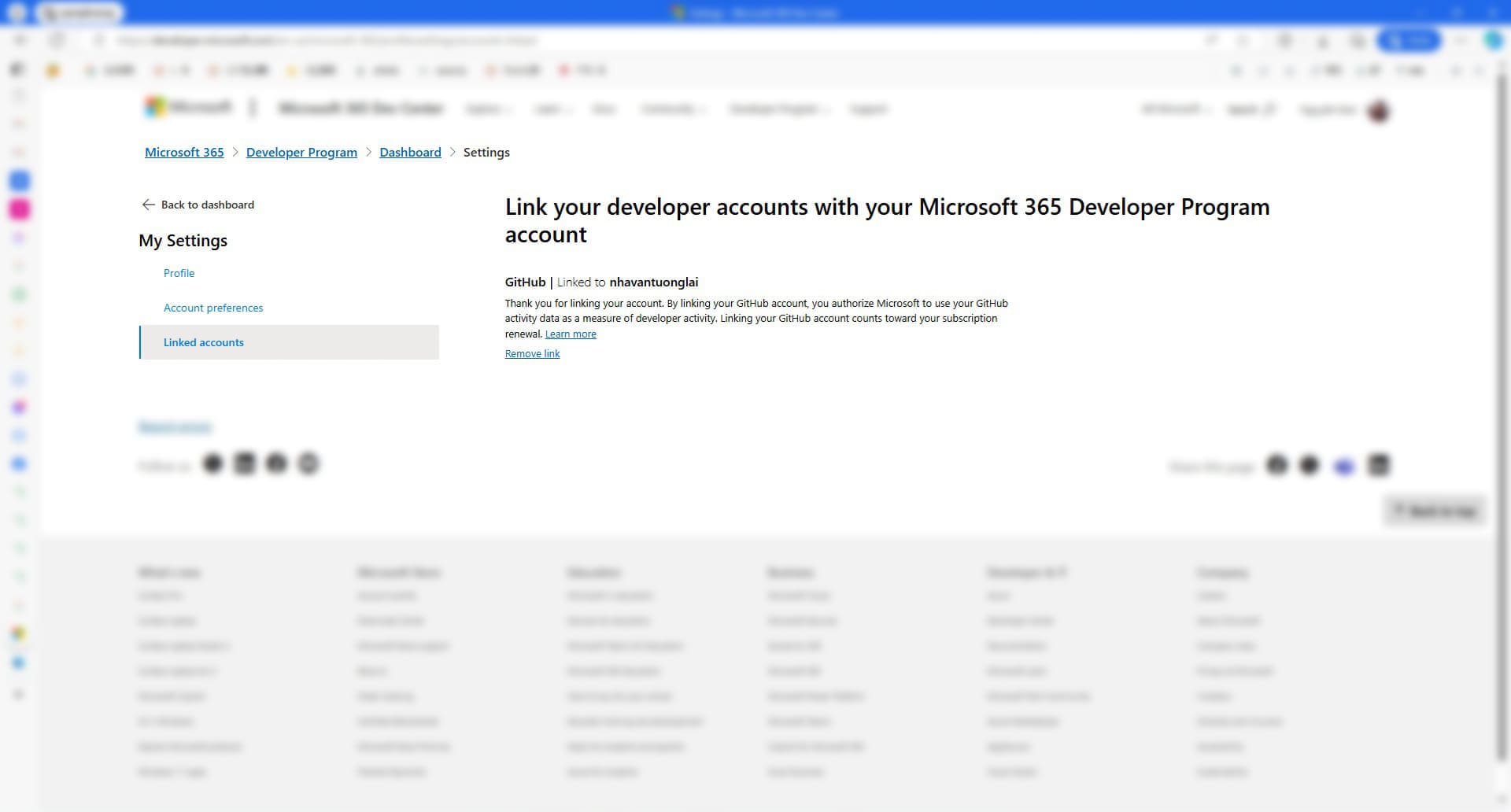1511x812 pixels.
Task: Click the Back to top button
Action: click(x=1435, y=511)
